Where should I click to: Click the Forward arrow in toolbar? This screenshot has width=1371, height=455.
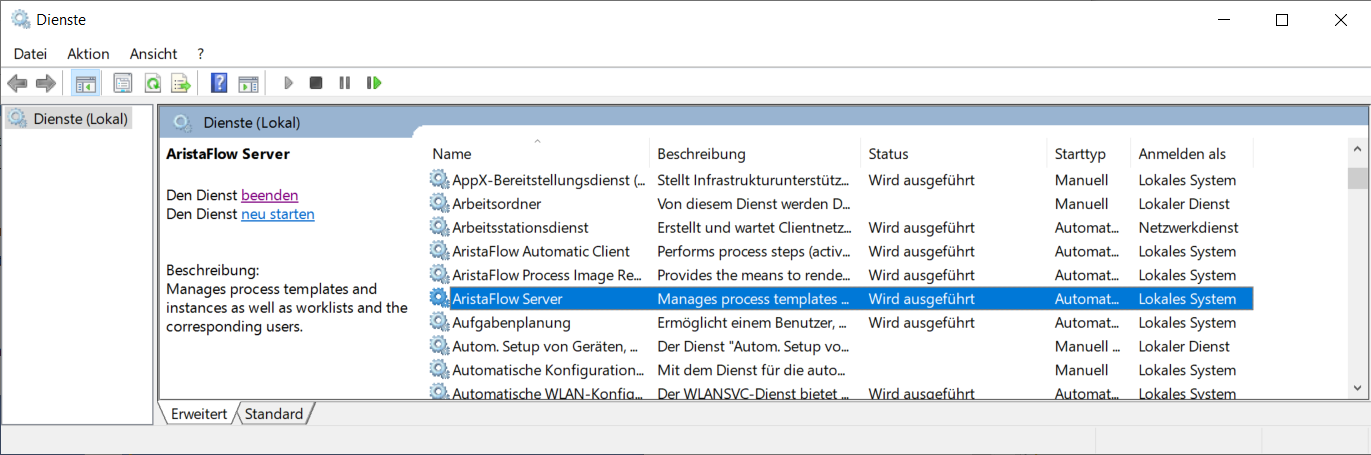pyautogui.click(x=45, y=83)
